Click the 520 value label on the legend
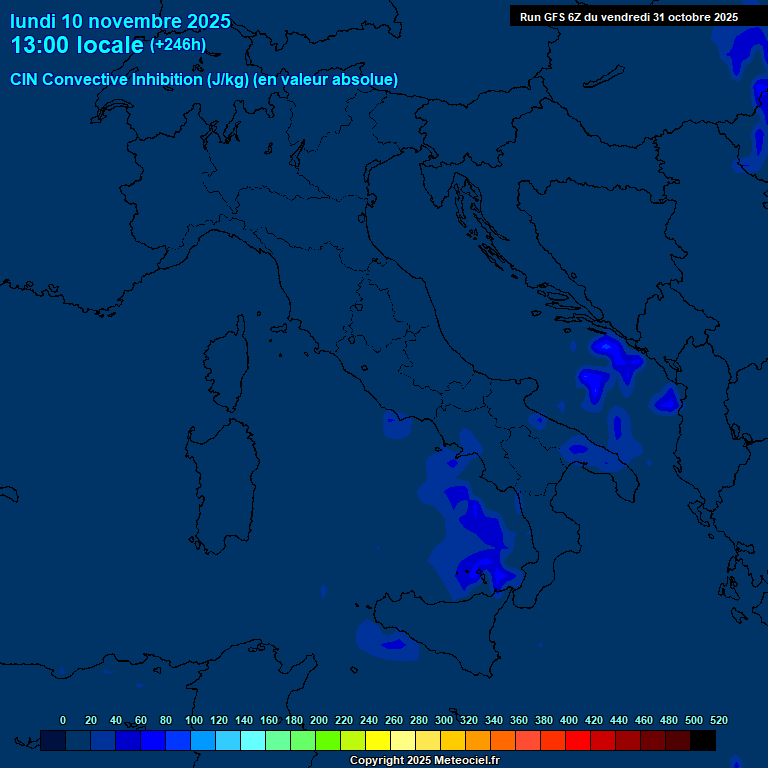The height and width of the screenshot is (768, 768). coord(718,720)
